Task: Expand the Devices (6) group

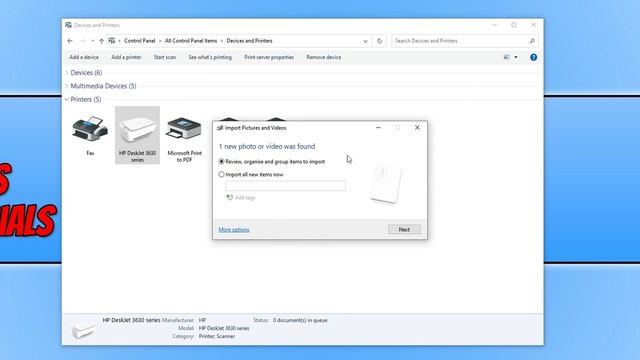Action: click(67, 73)
